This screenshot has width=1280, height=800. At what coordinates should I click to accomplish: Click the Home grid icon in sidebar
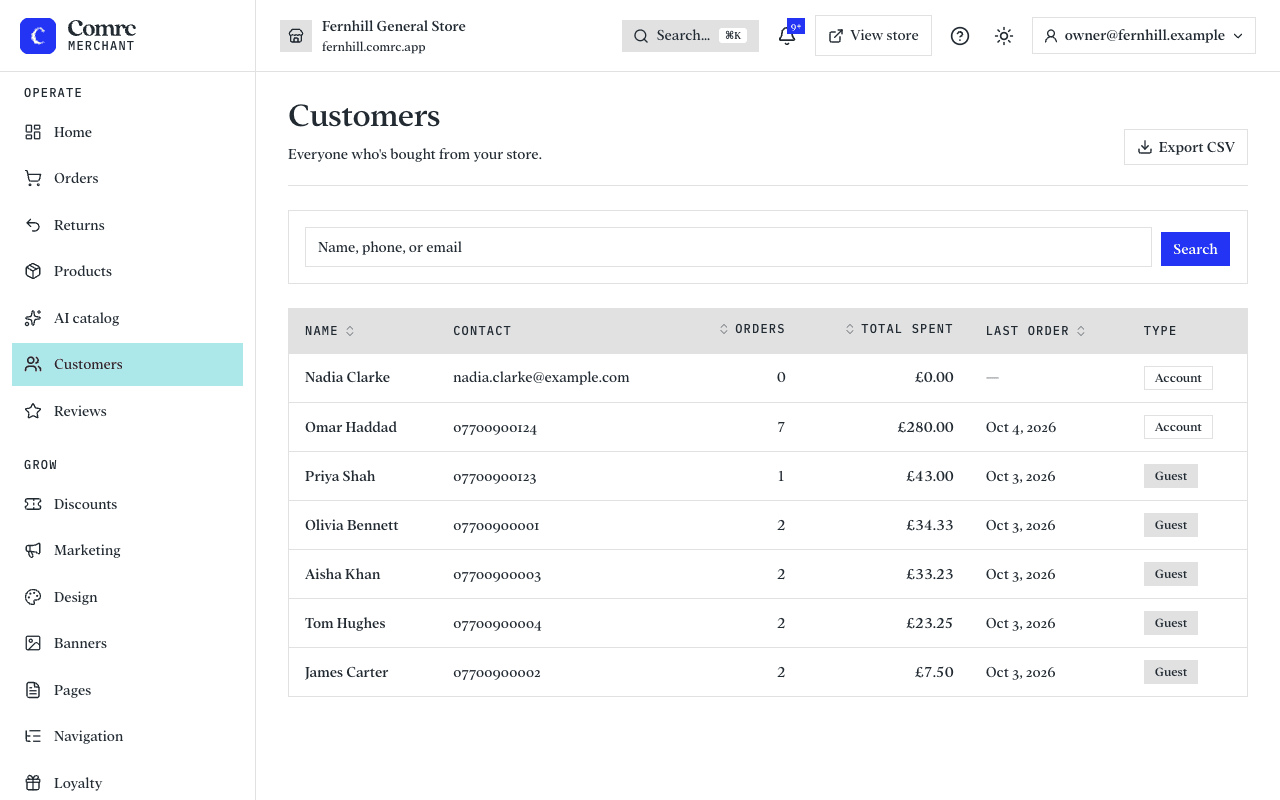click(x=33, y=132)
